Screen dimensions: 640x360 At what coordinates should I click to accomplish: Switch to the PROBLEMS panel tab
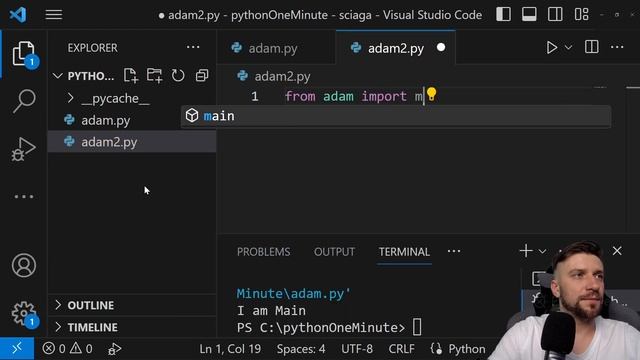[x=263, y=252]
